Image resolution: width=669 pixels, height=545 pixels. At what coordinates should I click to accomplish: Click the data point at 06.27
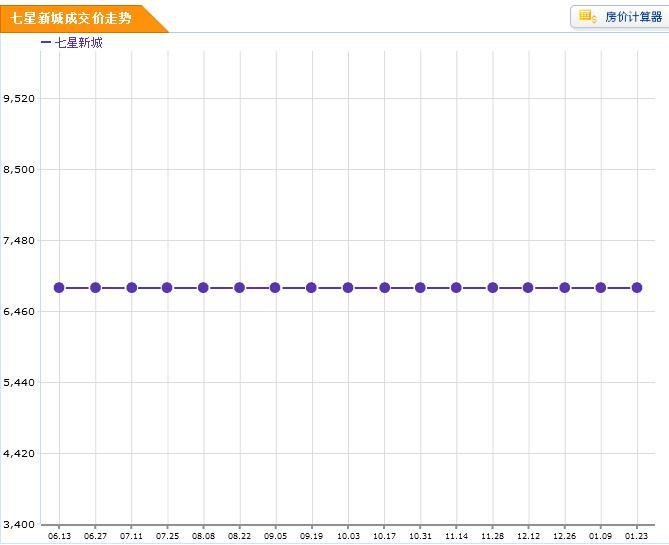point(96,288)
